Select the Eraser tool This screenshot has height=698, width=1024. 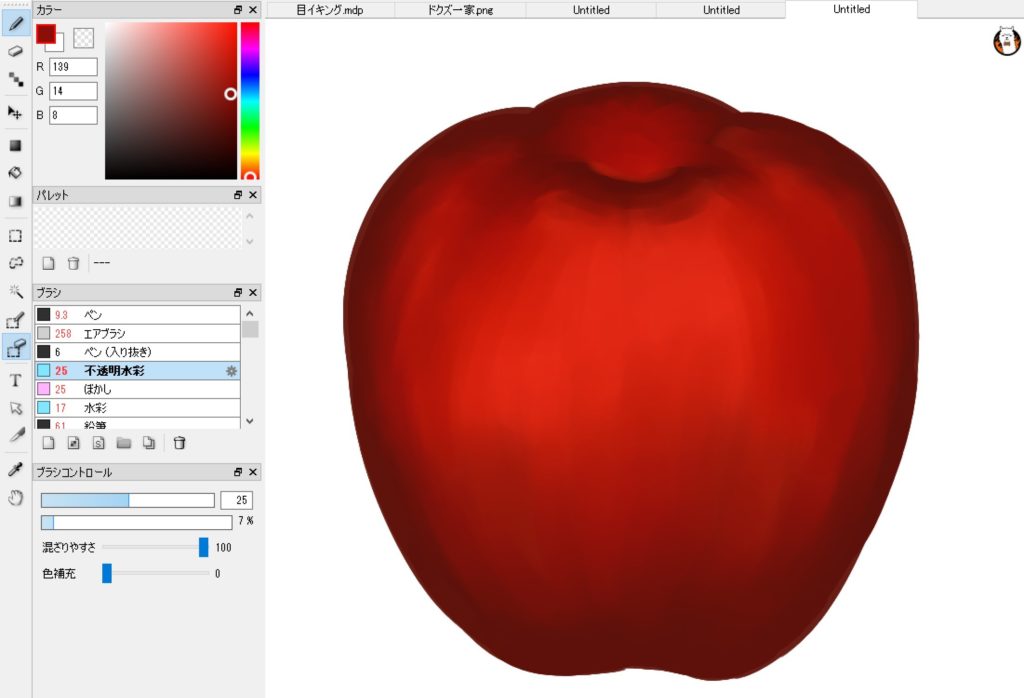[x=15, y=50]
